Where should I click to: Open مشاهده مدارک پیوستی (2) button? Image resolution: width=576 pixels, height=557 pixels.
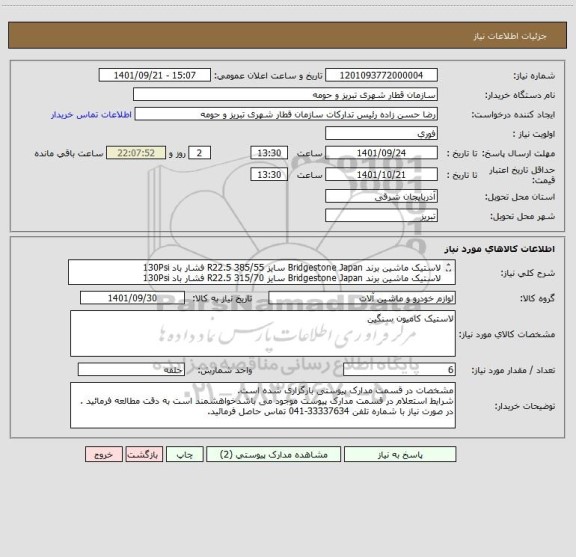point(273,454)
